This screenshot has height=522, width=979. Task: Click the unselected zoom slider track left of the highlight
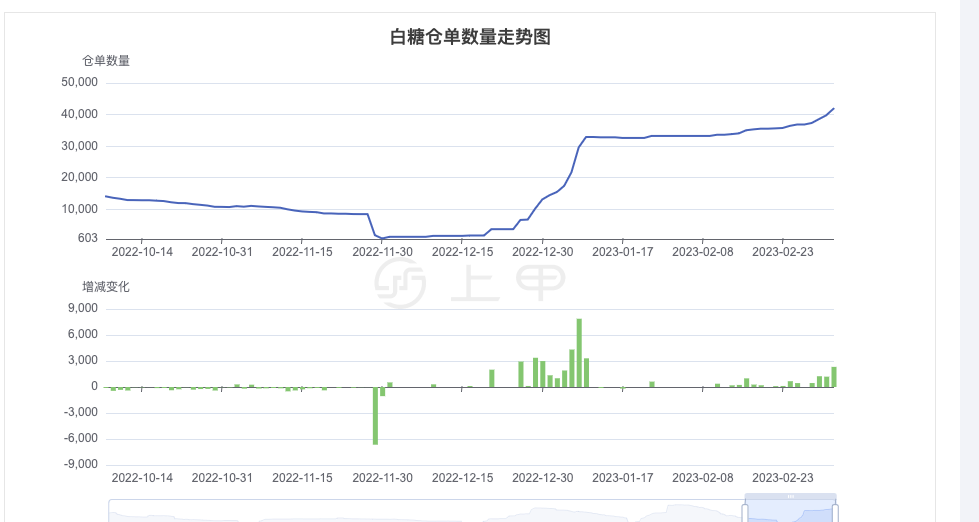(420, 512)
